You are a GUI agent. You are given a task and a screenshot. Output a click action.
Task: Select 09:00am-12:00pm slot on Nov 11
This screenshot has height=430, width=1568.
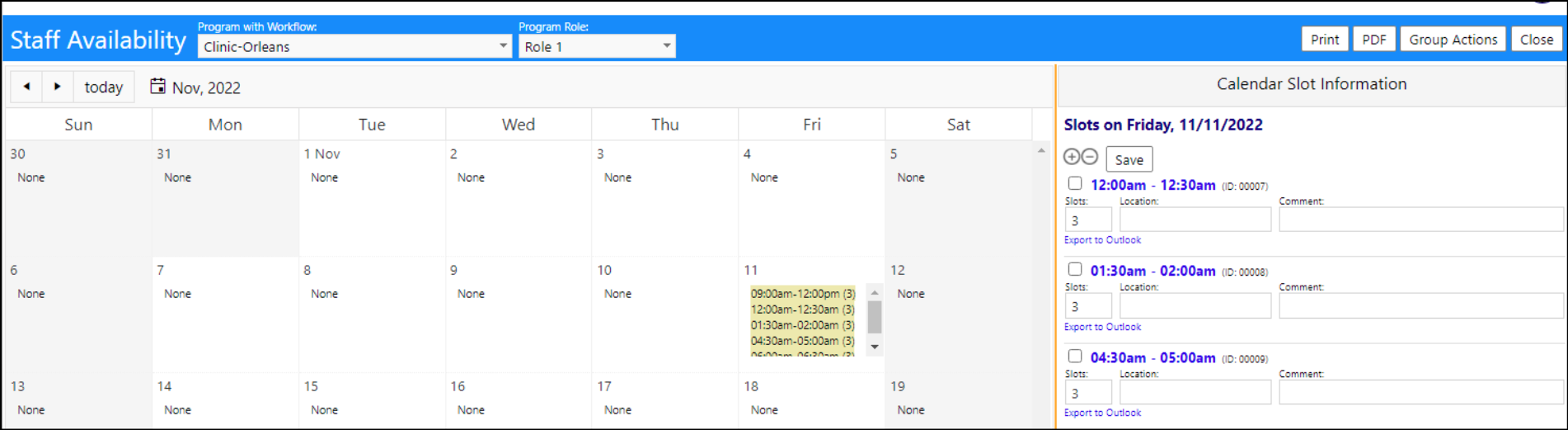click(x=802, y=294)
